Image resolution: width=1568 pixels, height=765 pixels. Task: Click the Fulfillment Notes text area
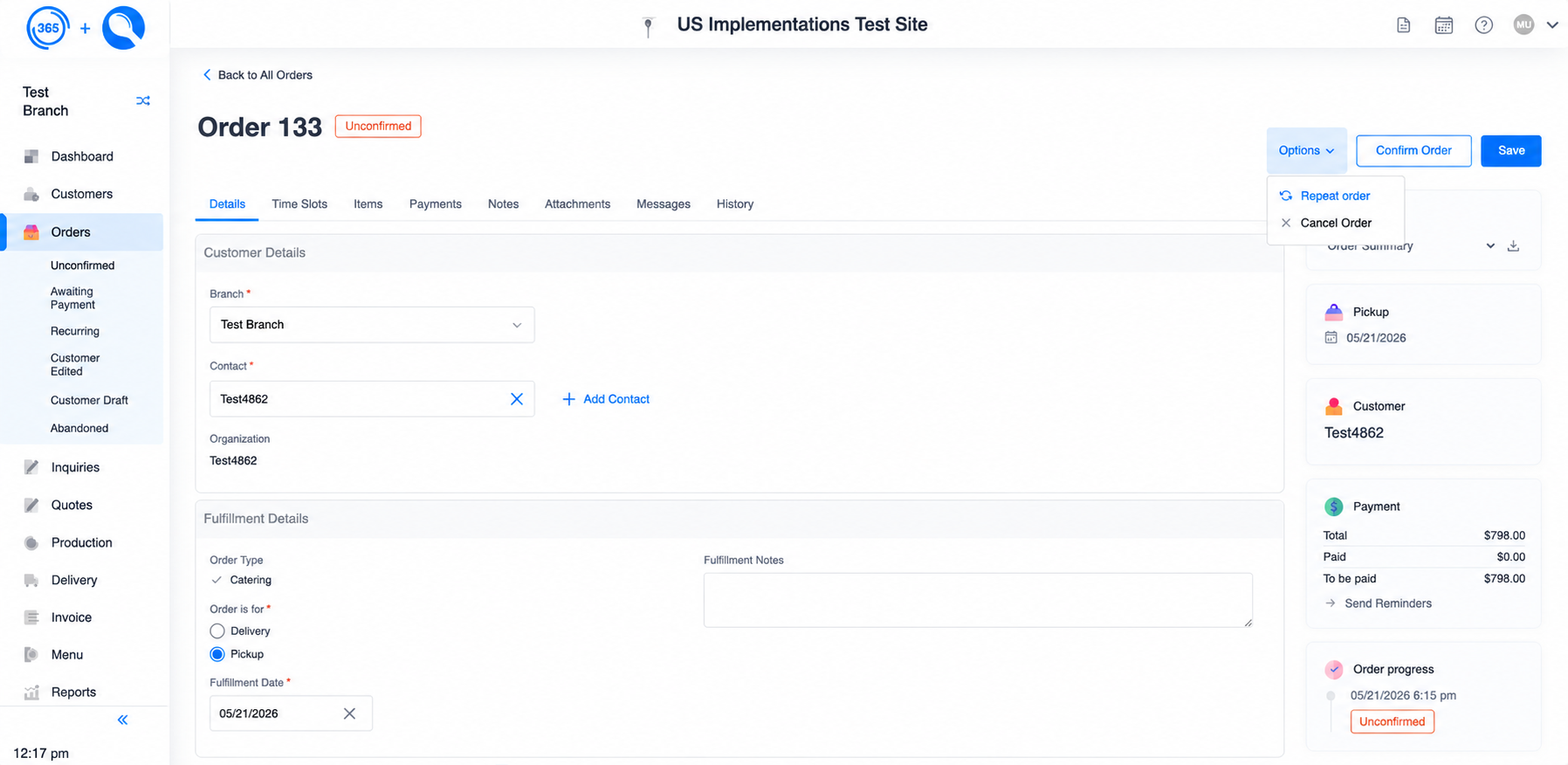[x=978, y=600]
